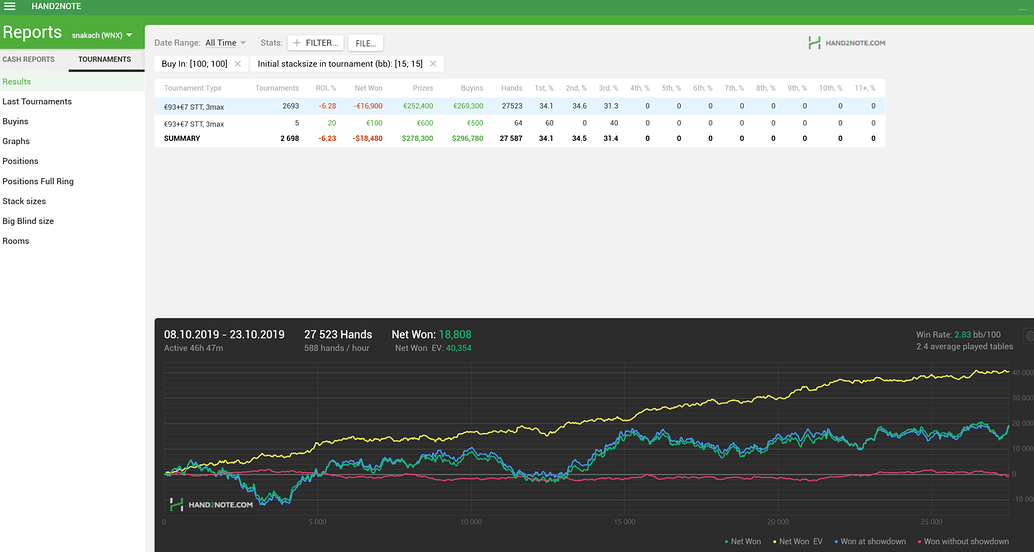This screenshot has height=552, width=1034.
Task: Click the plus icon on Filter button
Action: pos(297,43)
